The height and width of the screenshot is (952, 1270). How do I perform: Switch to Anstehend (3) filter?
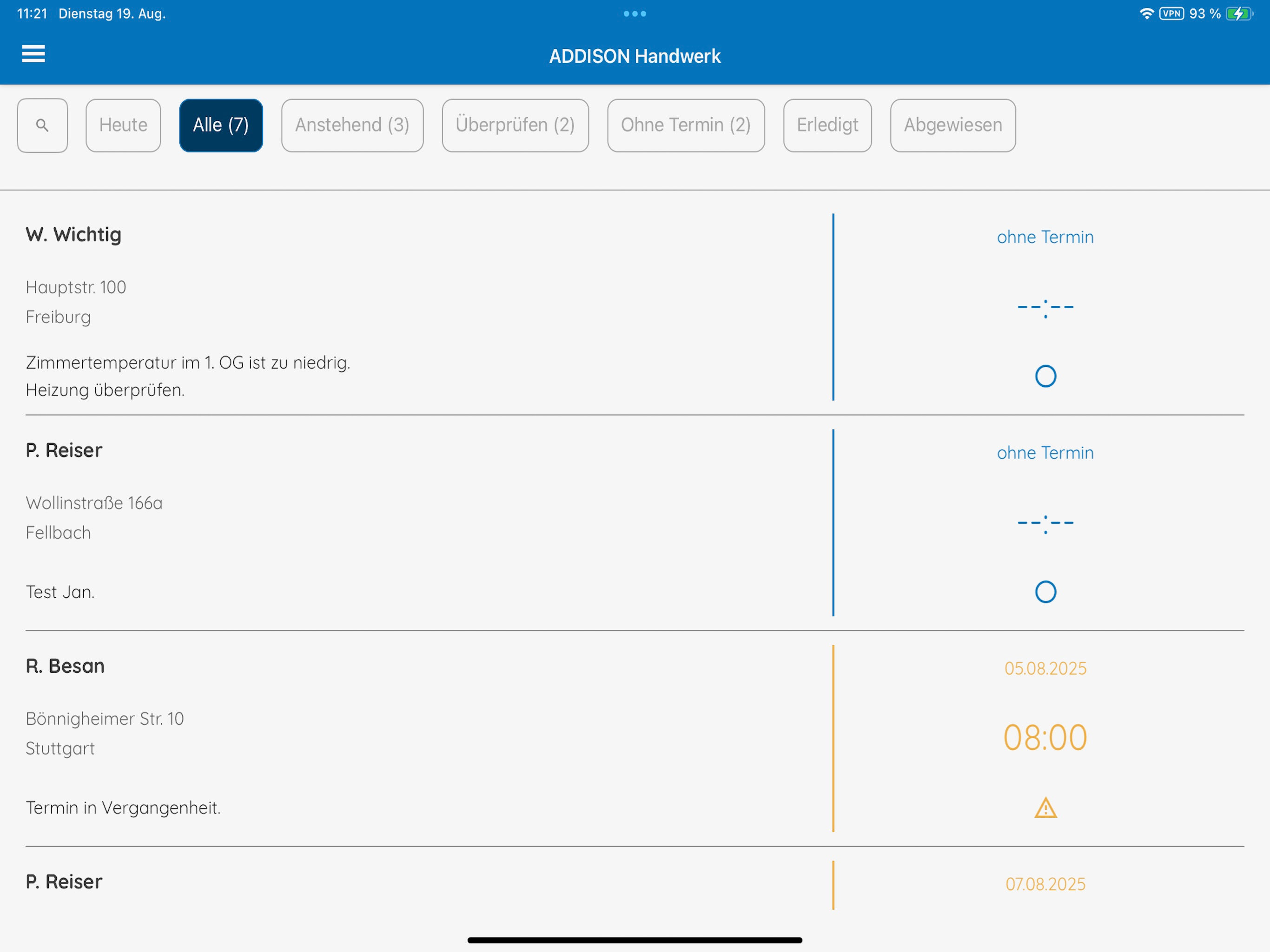[x=352, y=125]
